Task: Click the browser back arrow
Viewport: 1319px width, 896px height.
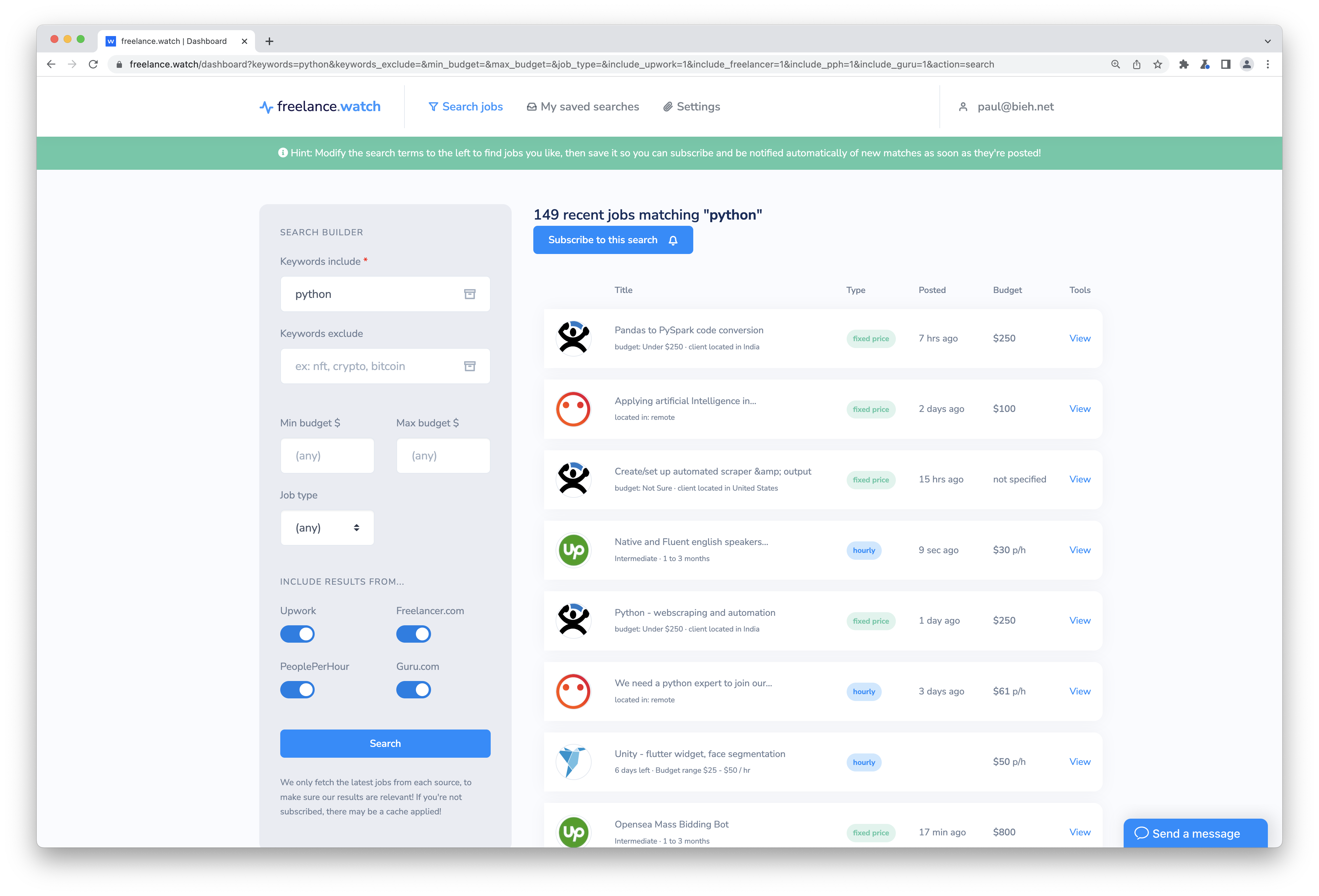Action: click(51, 64)
